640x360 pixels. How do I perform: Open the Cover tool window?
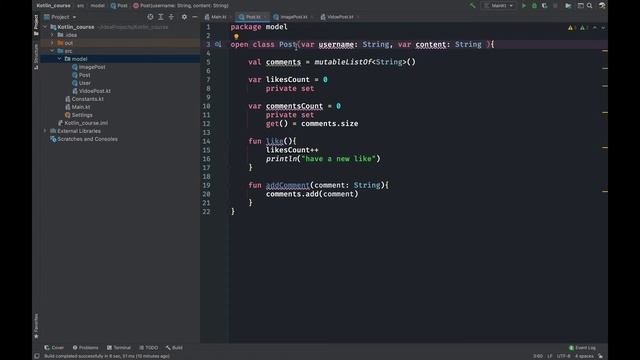(54, 348)
